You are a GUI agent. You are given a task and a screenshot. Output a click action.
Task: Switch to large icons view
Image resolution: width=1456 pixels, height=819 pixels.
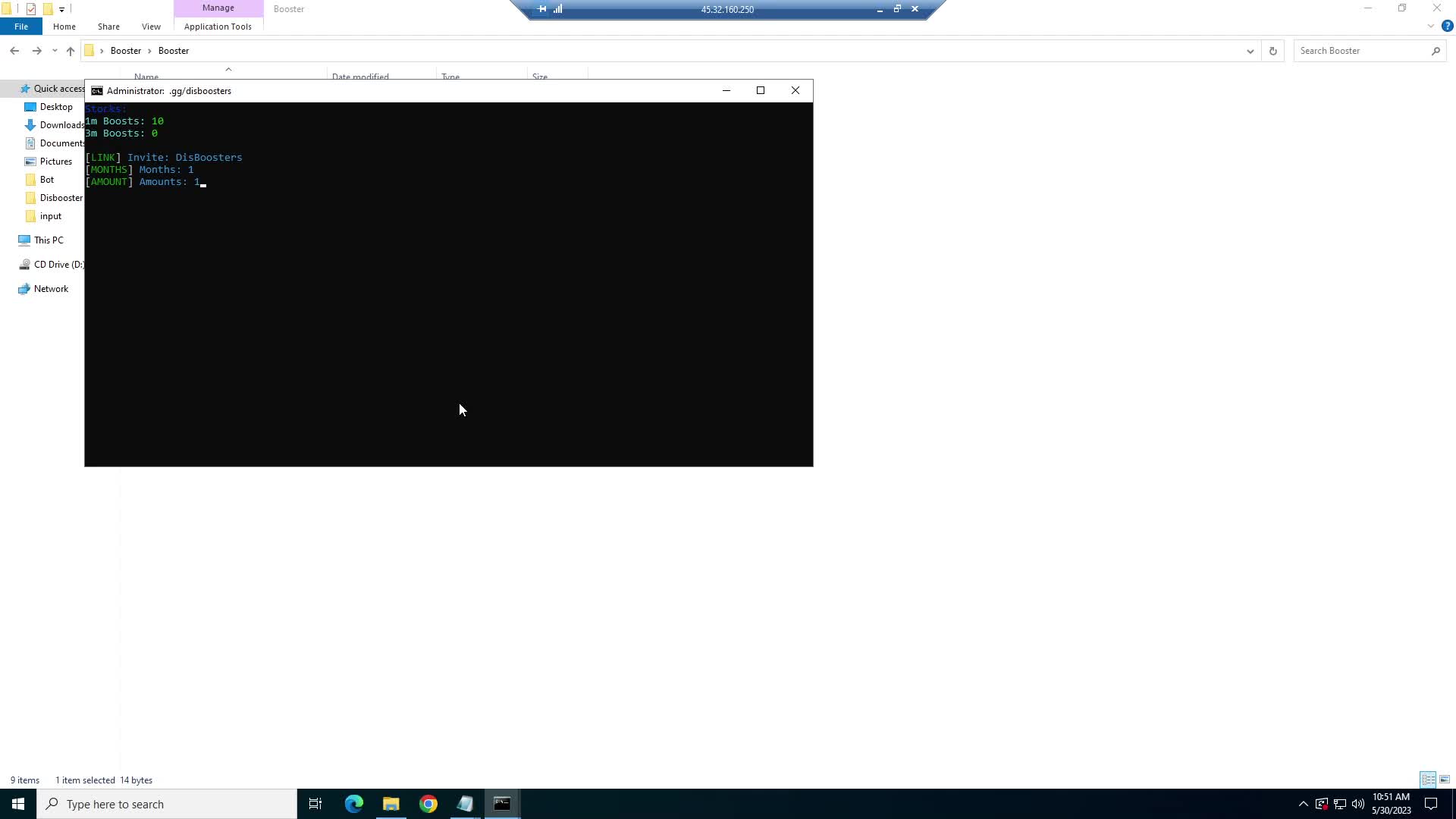[x=1445, y=780]
